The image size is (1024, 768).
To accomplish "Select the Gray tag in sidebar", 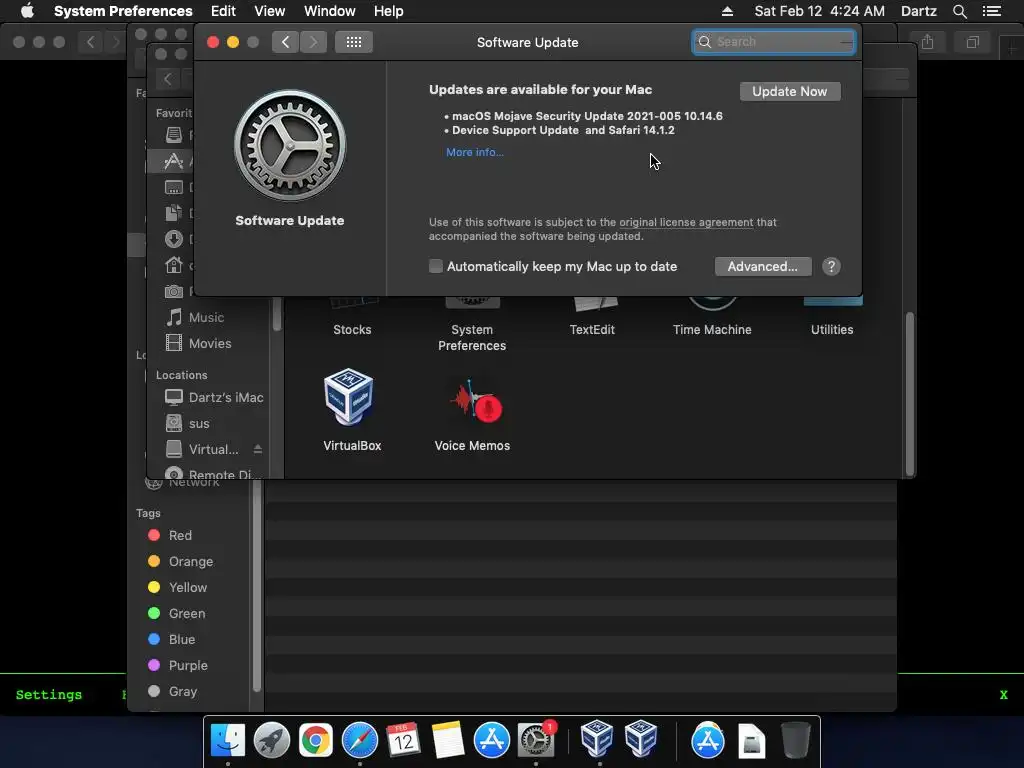I will click(x=183, y=692).
